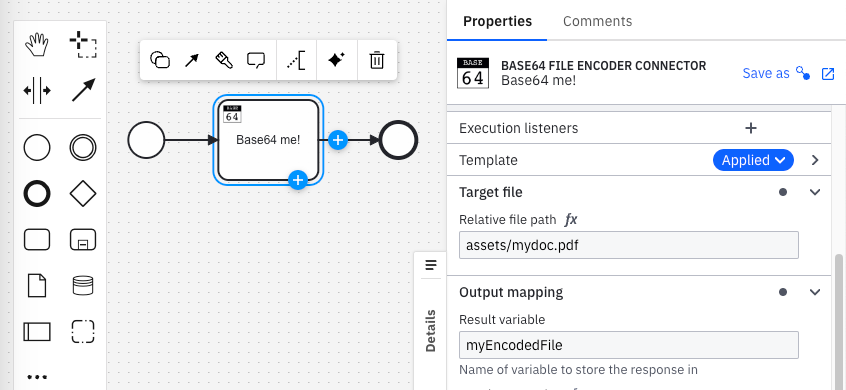Click the AI sparkle icon in context pad
This screenshot has height=390, width=846.
pos(337,60)
